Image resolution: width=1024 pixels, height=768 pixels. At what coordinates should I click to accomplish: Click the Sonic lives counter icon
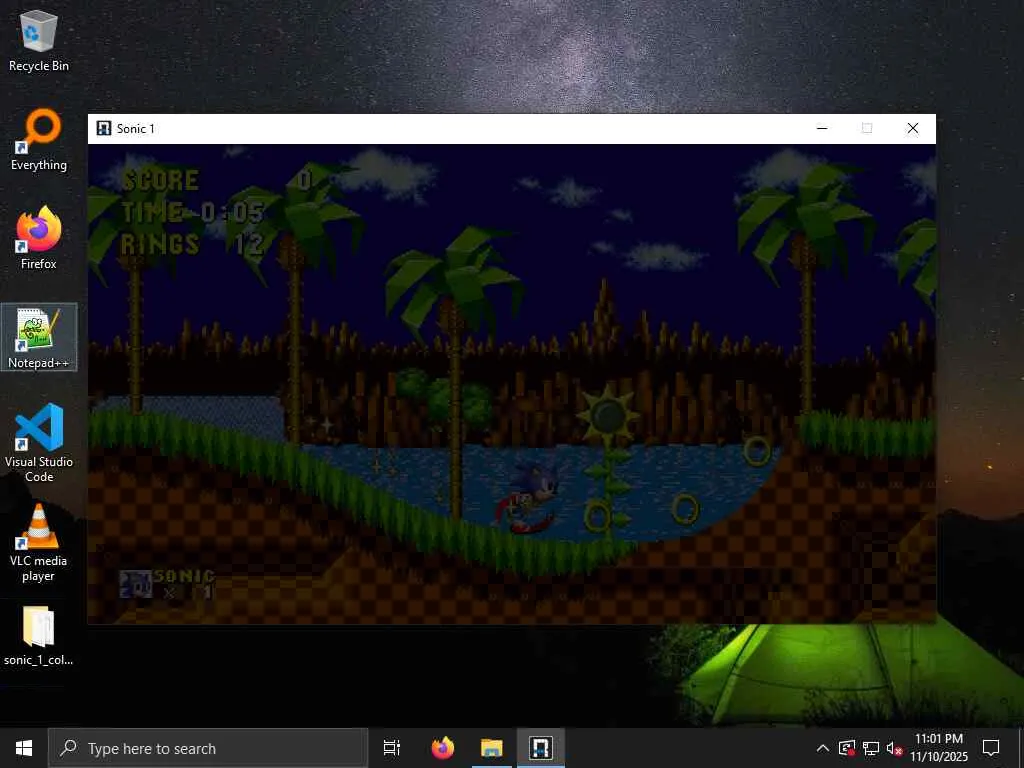click(x=136, y=584)
